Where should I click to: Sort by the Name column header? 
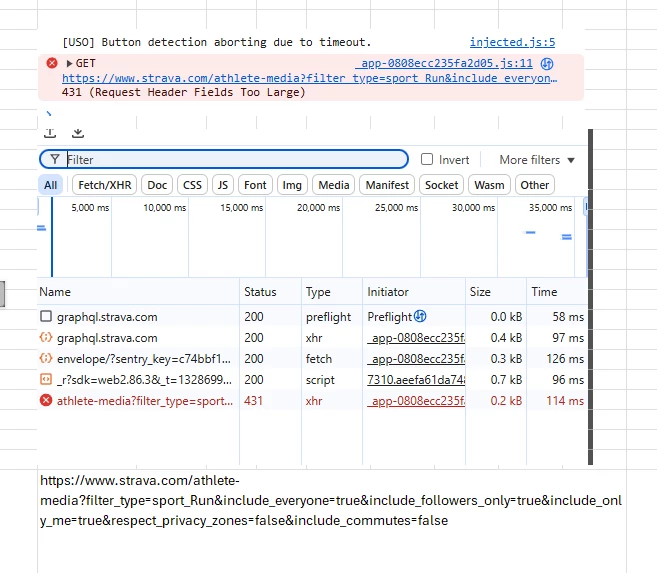click(x=138, y=292)
